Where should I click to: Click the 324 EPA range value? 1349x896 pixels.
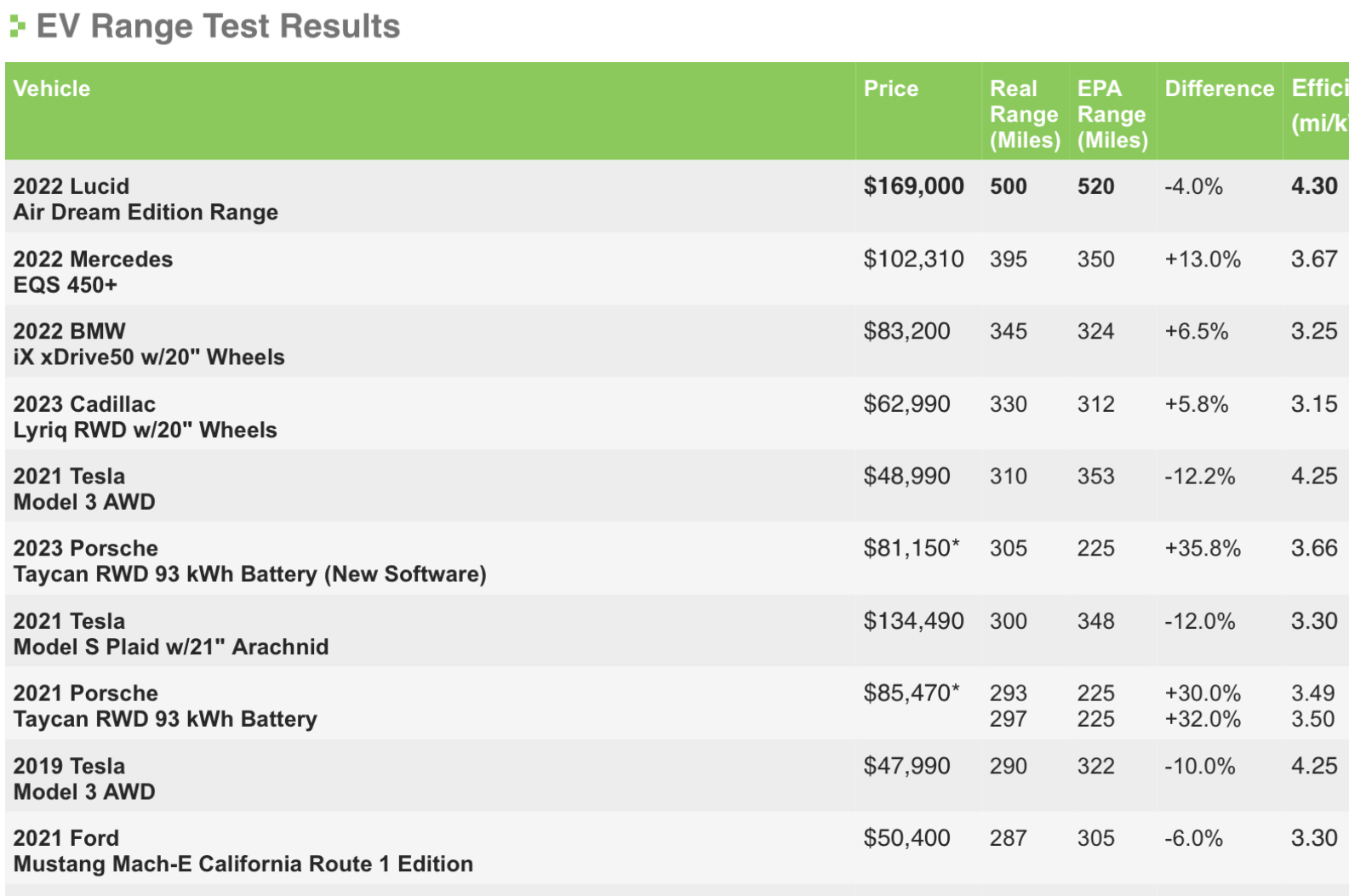1095,331
